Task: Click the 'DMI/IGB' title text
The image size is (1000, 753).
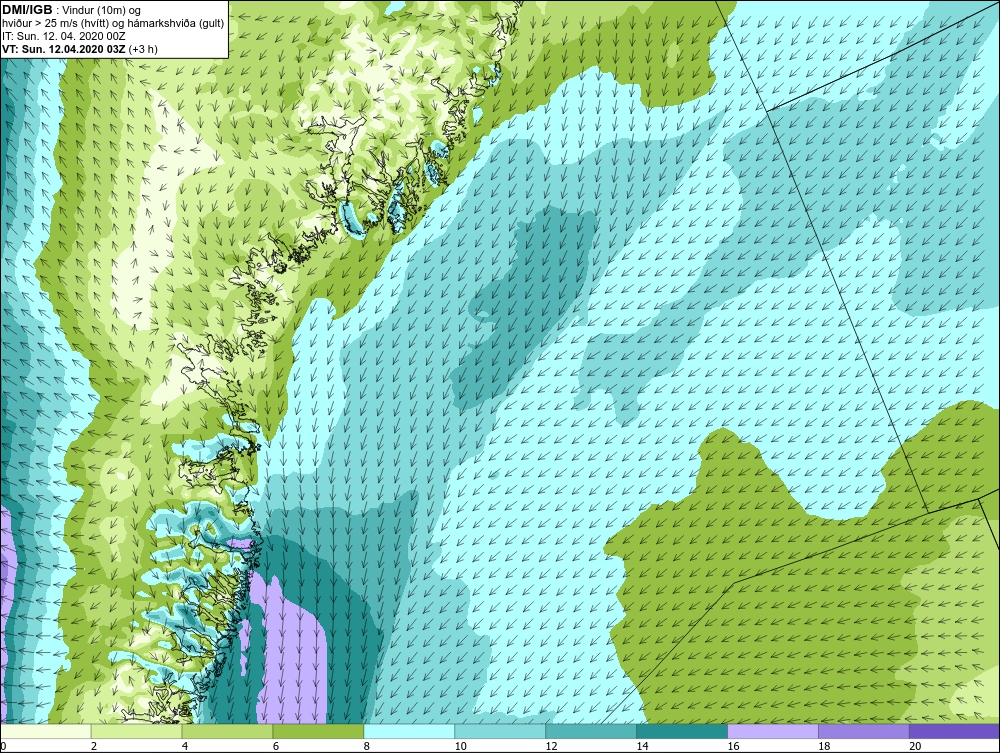Action: coord(27,10)
